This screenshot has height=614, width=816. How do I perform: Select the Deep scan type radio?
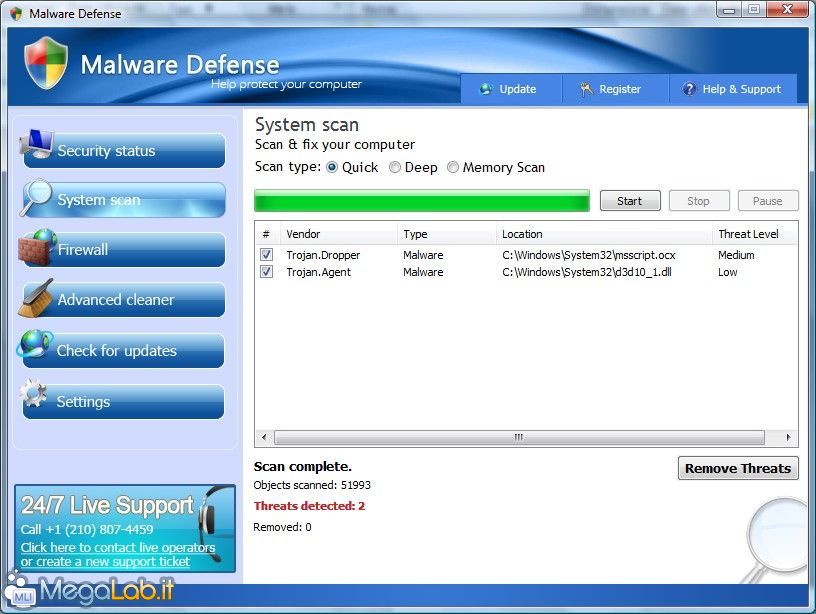point(395,168)
